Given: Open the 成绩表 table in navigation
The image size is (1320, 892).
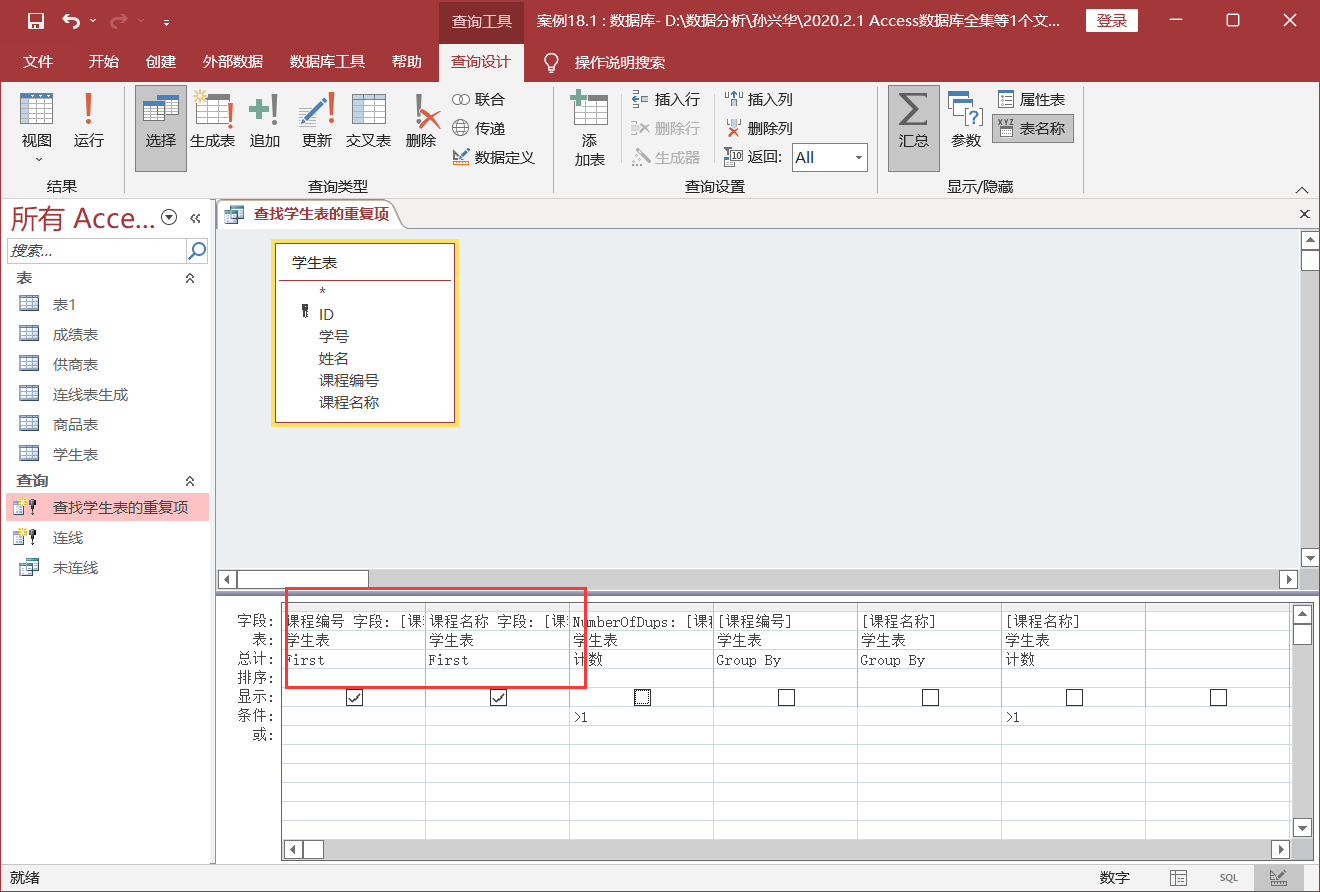Looking at the screenshot, I should coord(107,334).
